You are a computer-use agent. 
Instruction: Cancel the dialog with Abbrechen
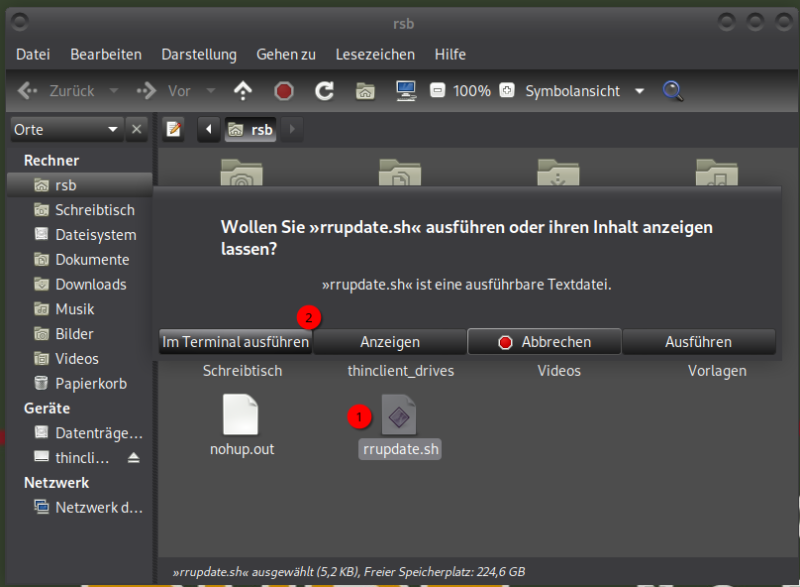[x=544, y=341]
